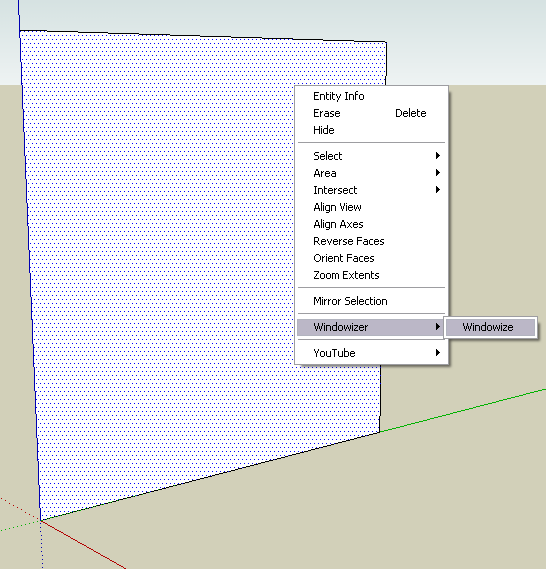Open the YouTube submenu
546x569 pixels.
pos(371,353)
